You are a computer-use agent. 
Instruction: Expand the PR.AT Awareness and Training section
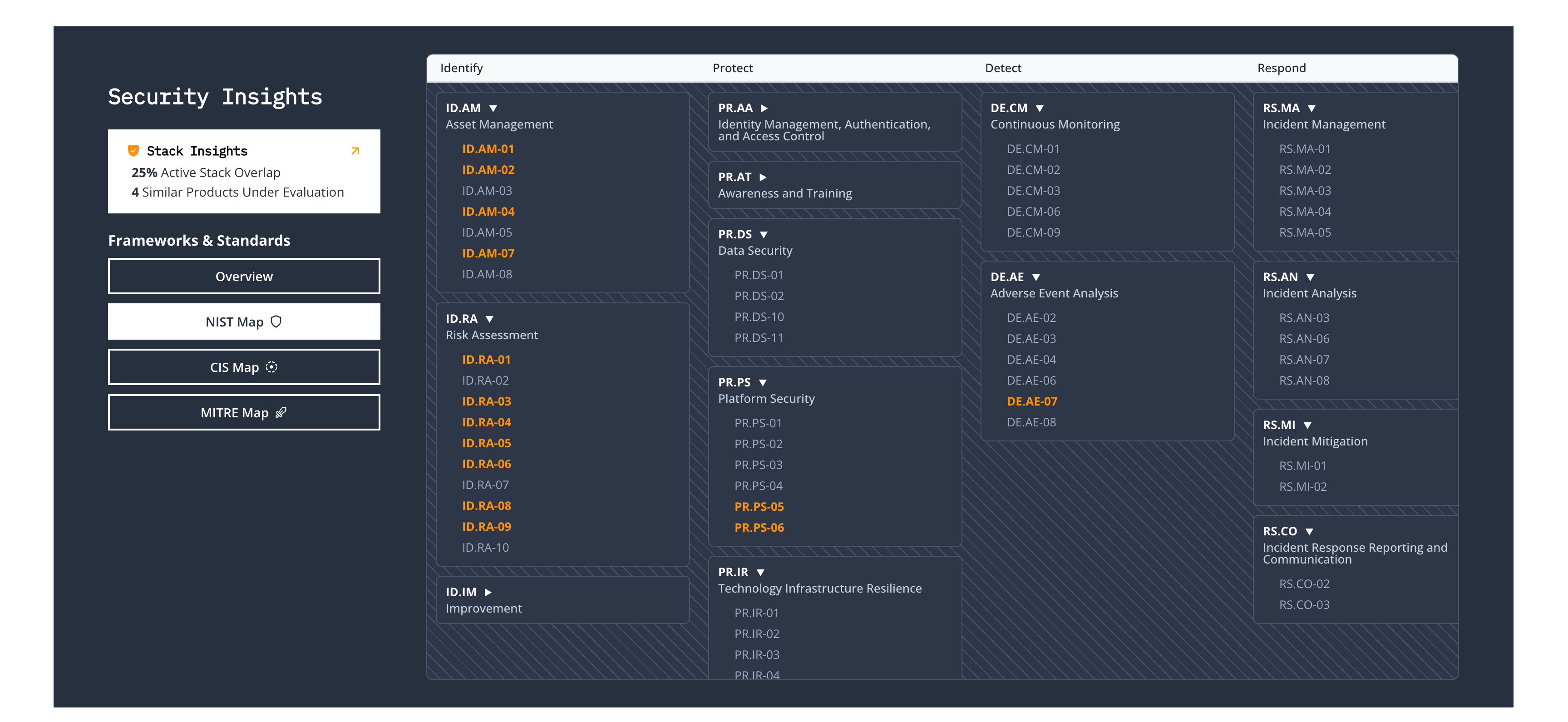pos(763,177)
